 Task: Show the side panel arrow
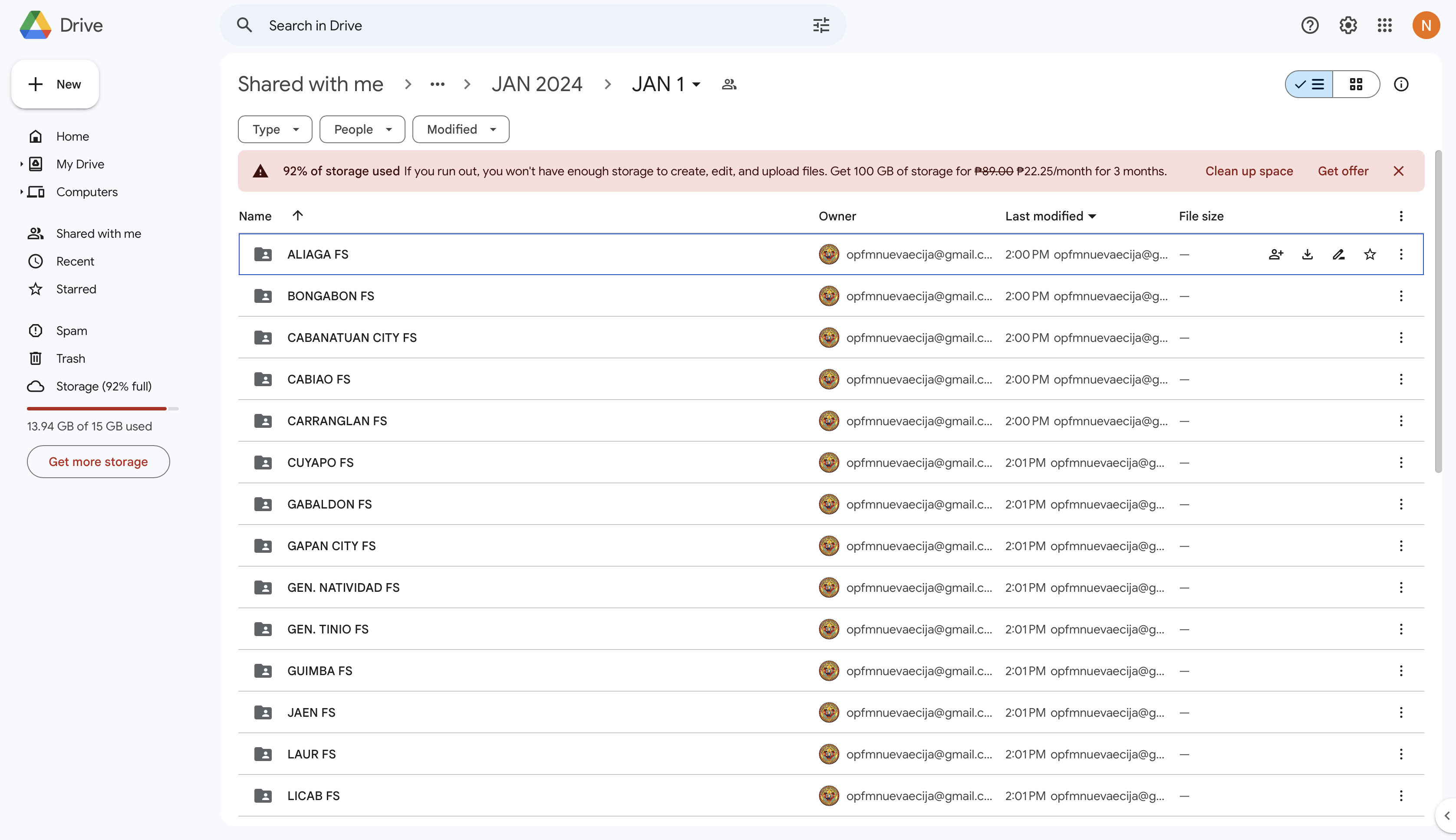click(1446, 815)
